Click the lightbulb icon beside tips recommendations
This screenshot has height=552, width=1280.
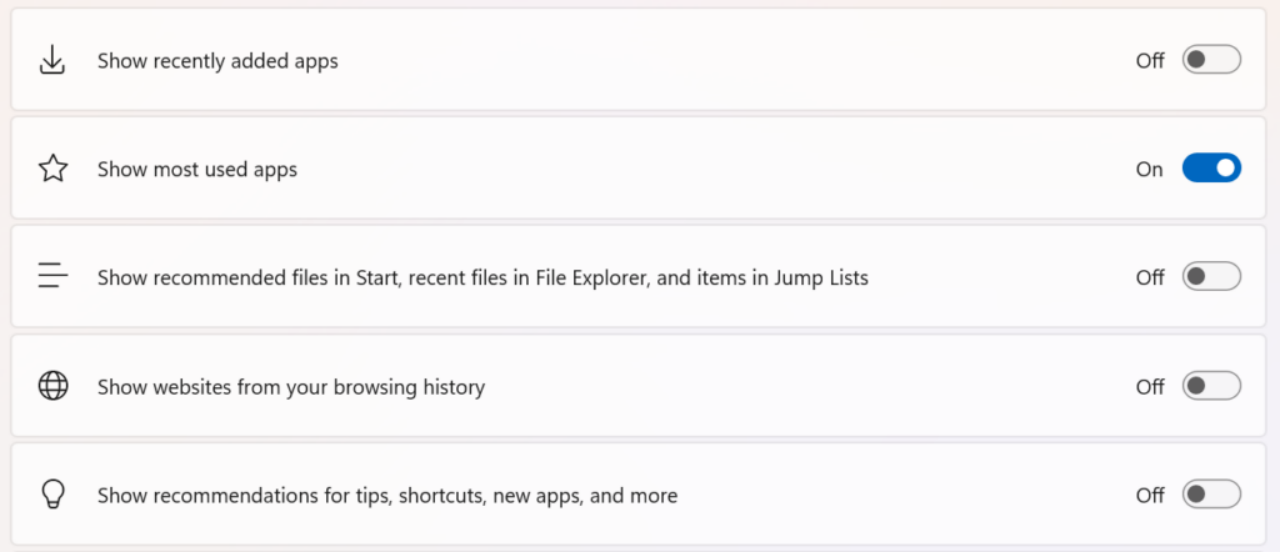52,494
